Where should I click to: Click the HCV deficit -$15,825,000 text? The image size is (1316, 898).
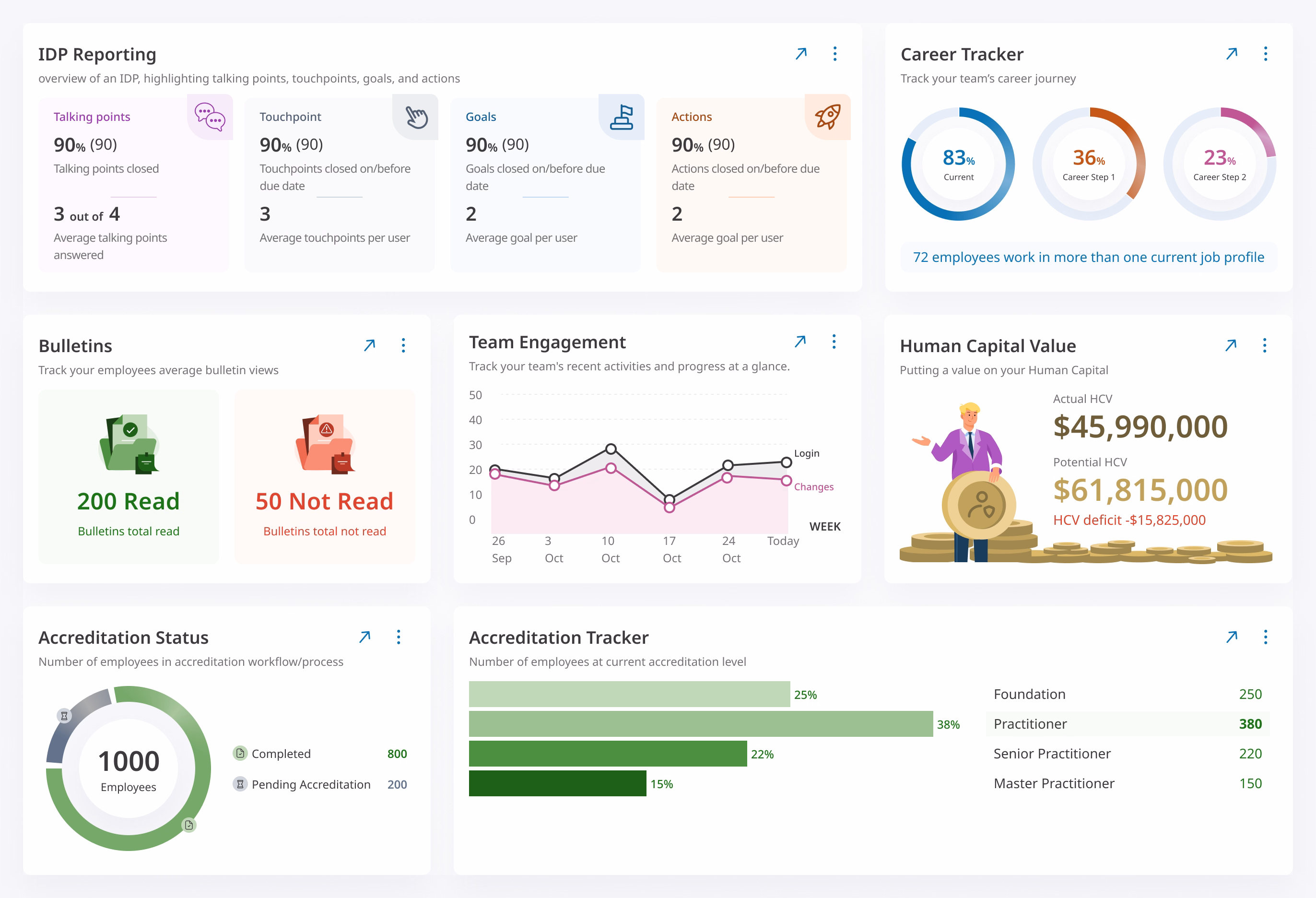pos(1129,520)
